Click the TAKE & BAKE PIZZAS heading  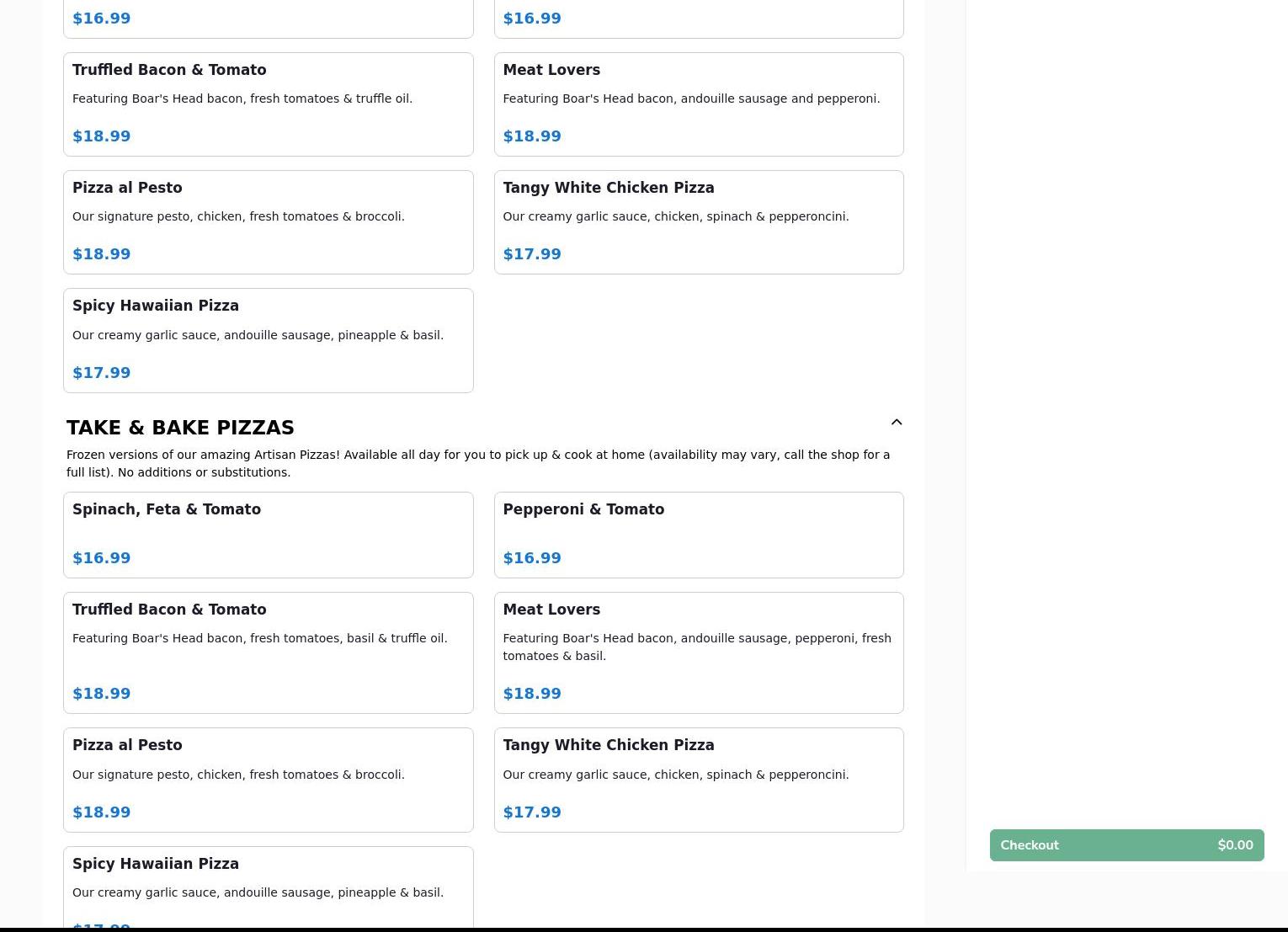pyautogui.click(x=180, y=428)
